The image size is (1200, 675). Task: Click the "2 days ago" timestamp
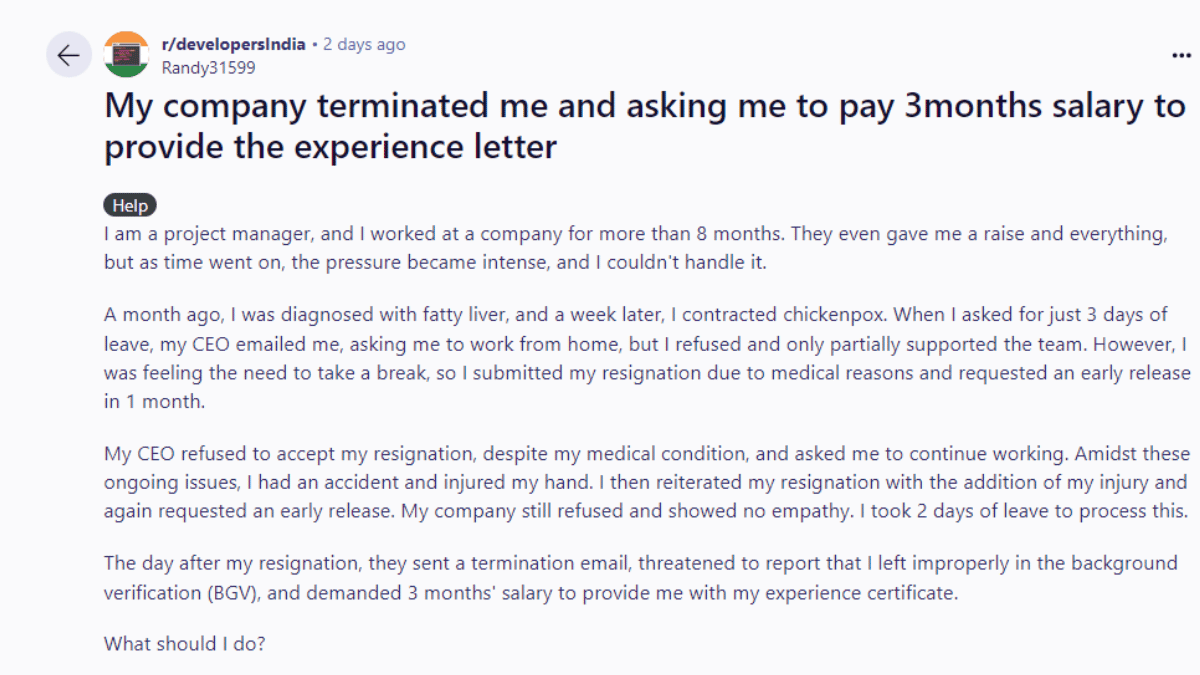click(364, 44)
